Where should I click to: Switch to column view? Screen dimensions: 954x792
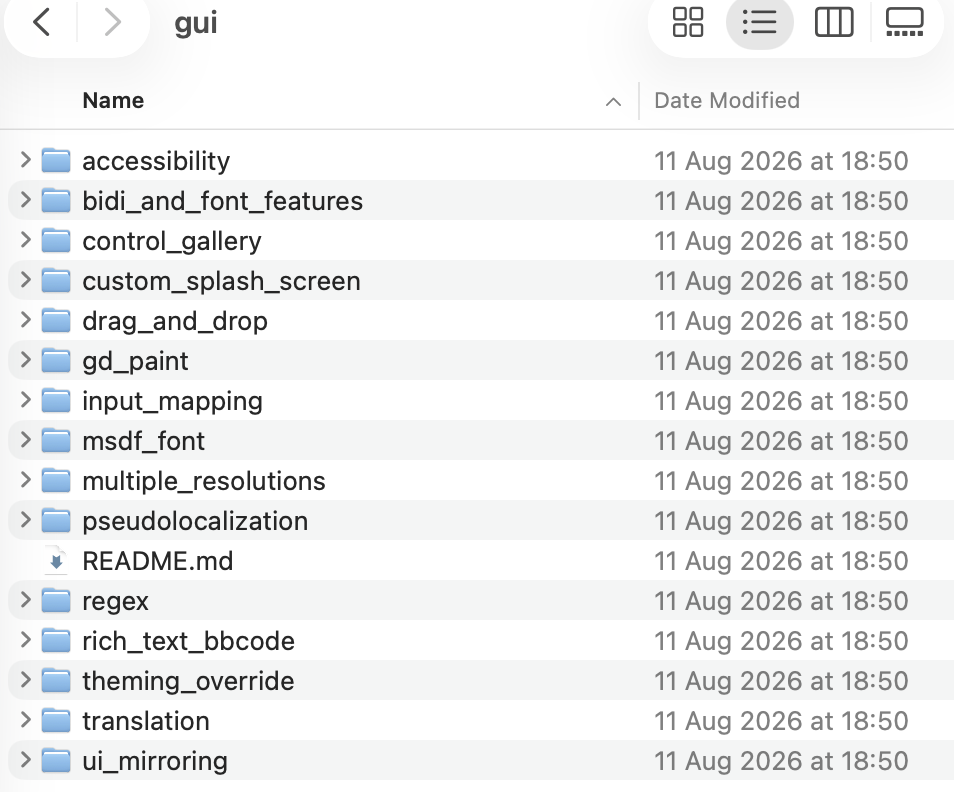834,23
